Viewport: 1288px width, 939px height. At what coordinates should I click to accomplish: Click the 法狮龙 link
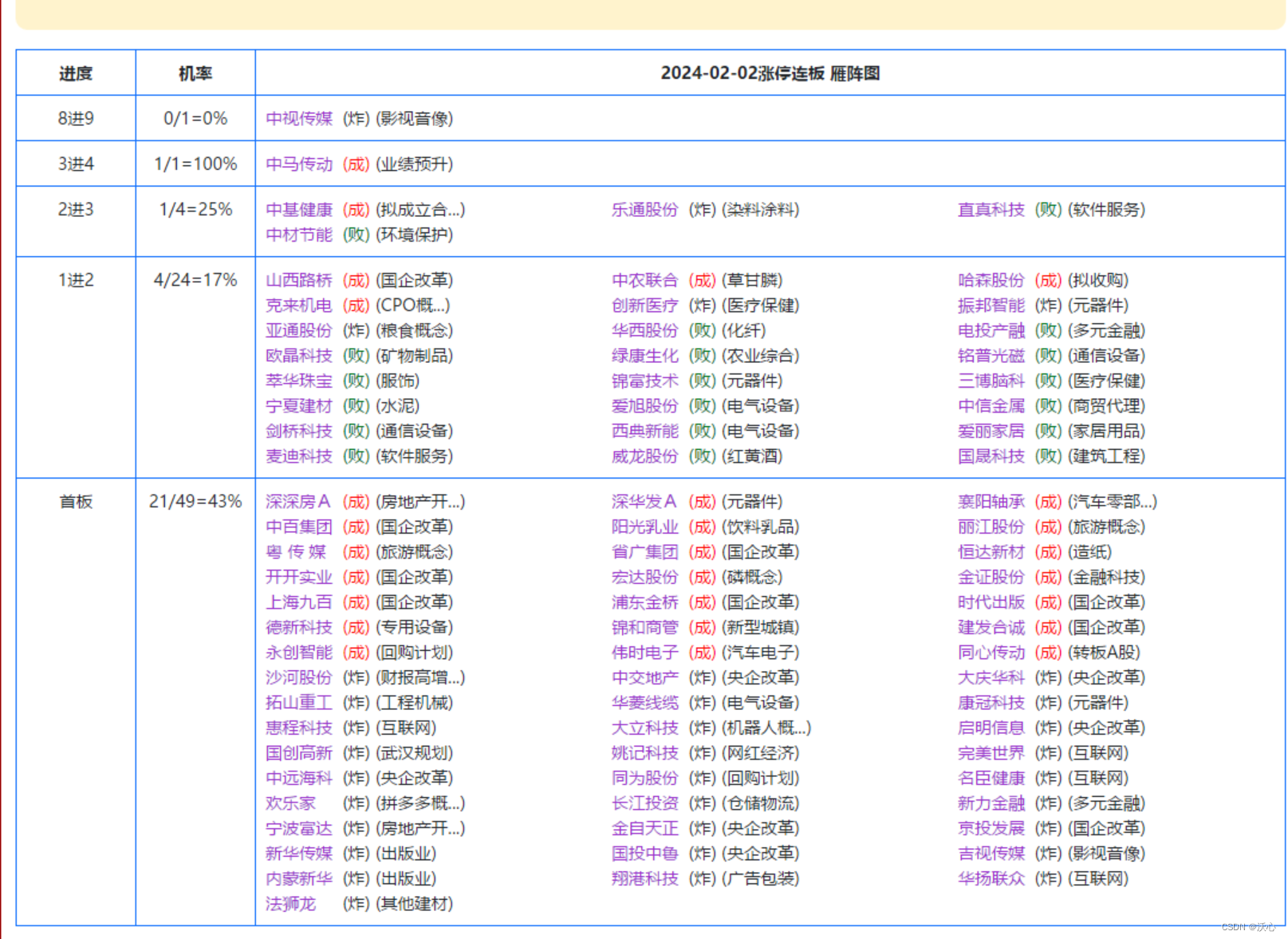point(290,904)
